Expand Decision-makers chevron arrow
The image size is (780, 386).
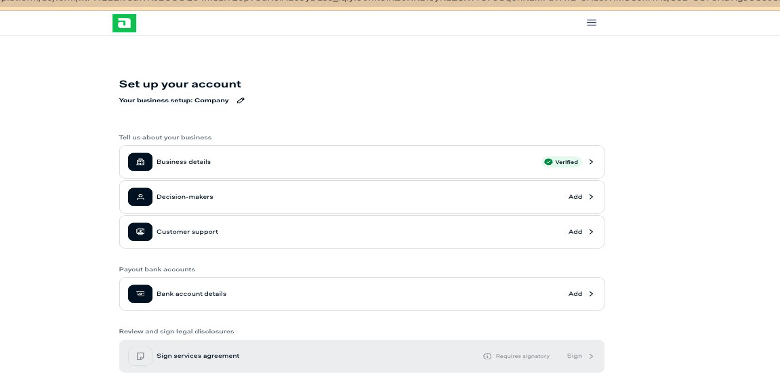(x=591, y=197)
